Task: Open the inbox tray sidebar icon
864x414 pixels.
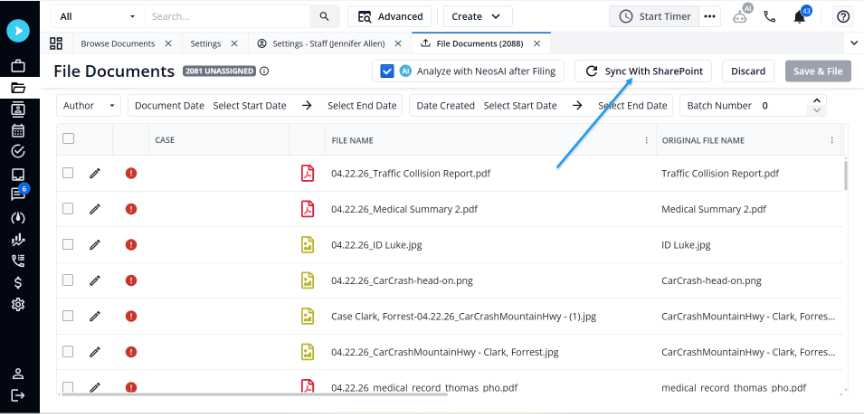Action: (x=18, y=175)
